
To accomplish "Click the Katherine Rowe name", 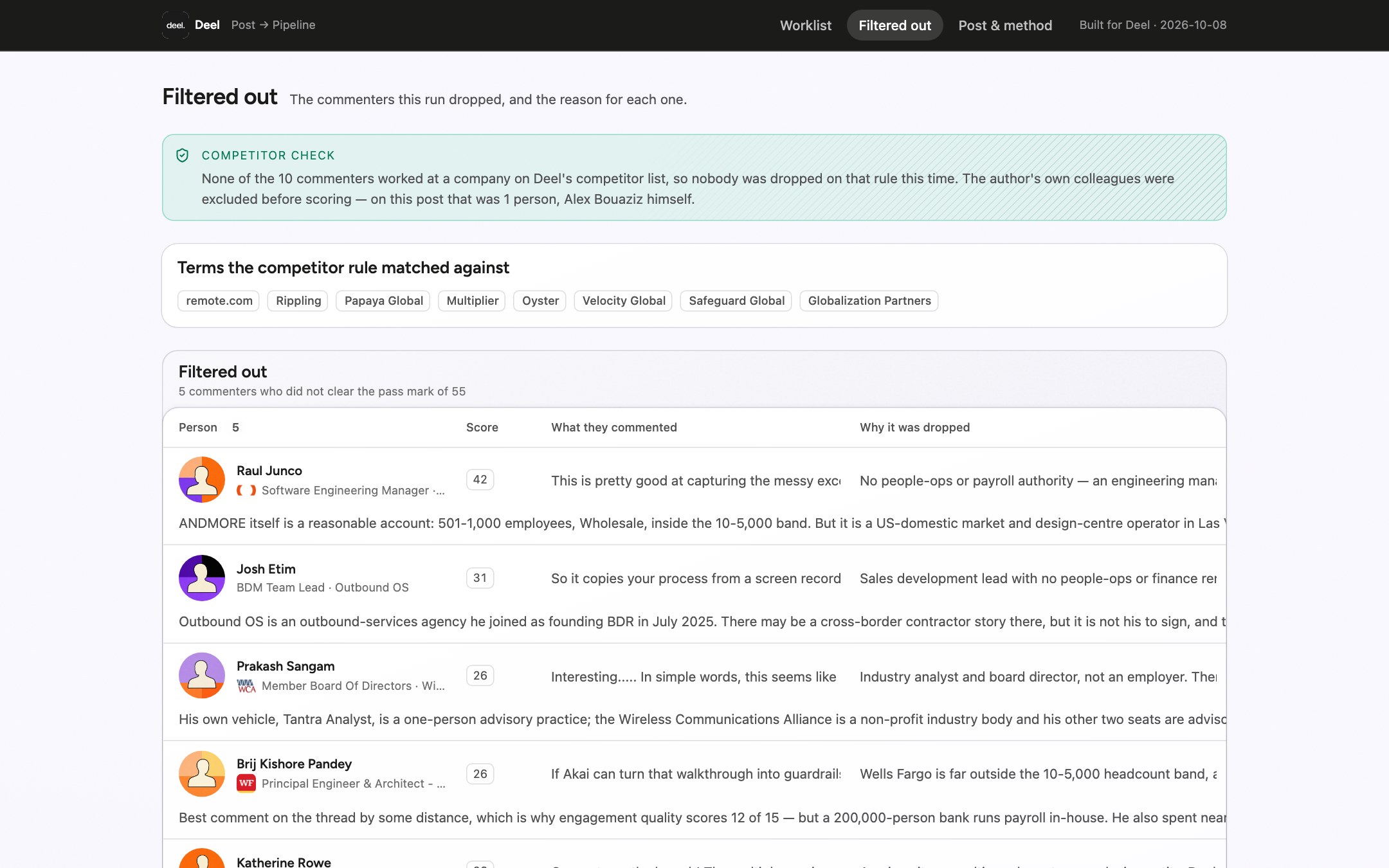I will [x=284, y=862].
